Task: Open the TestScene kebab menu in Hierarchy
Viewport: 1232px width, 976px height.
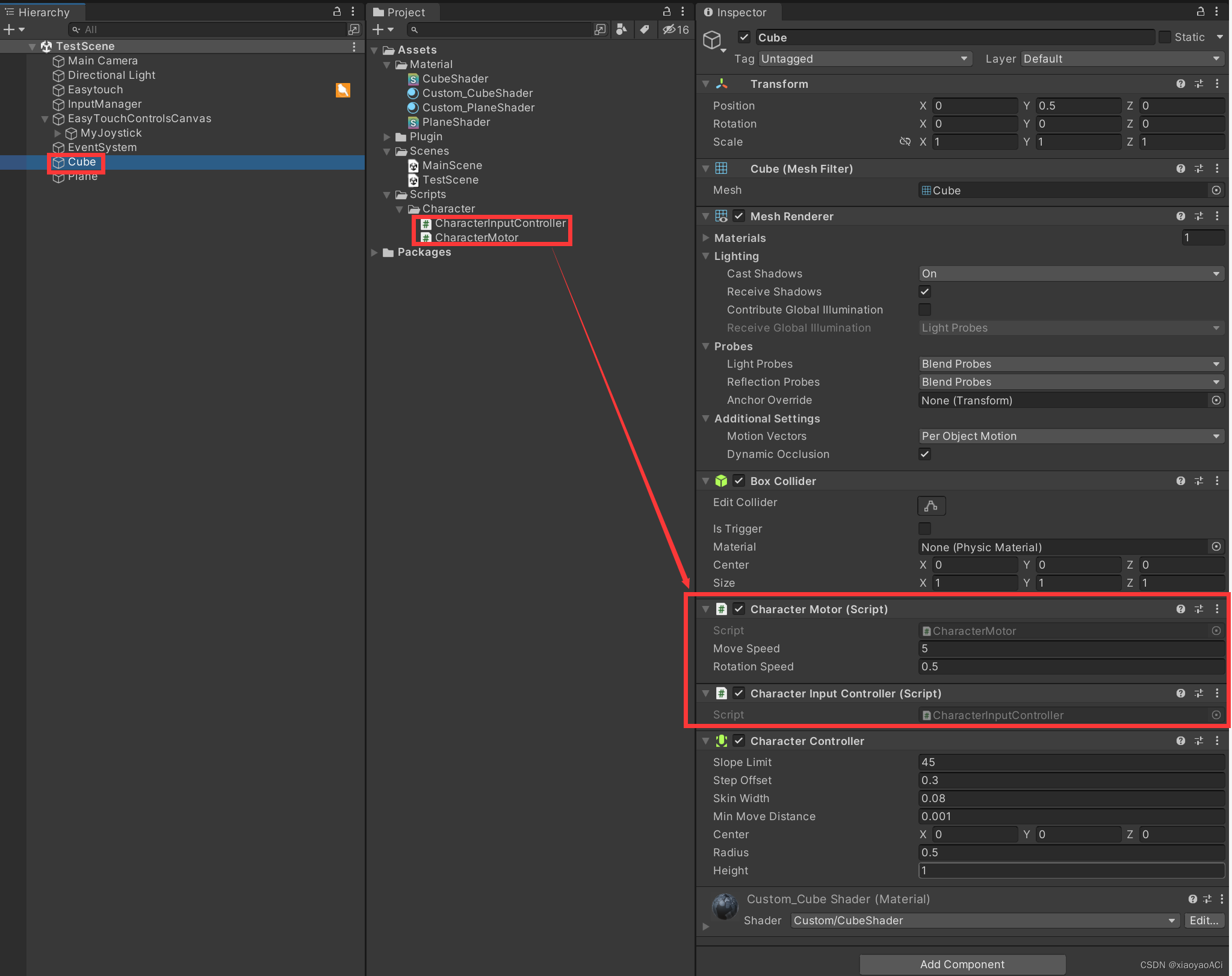Action: tap(354, 46)
